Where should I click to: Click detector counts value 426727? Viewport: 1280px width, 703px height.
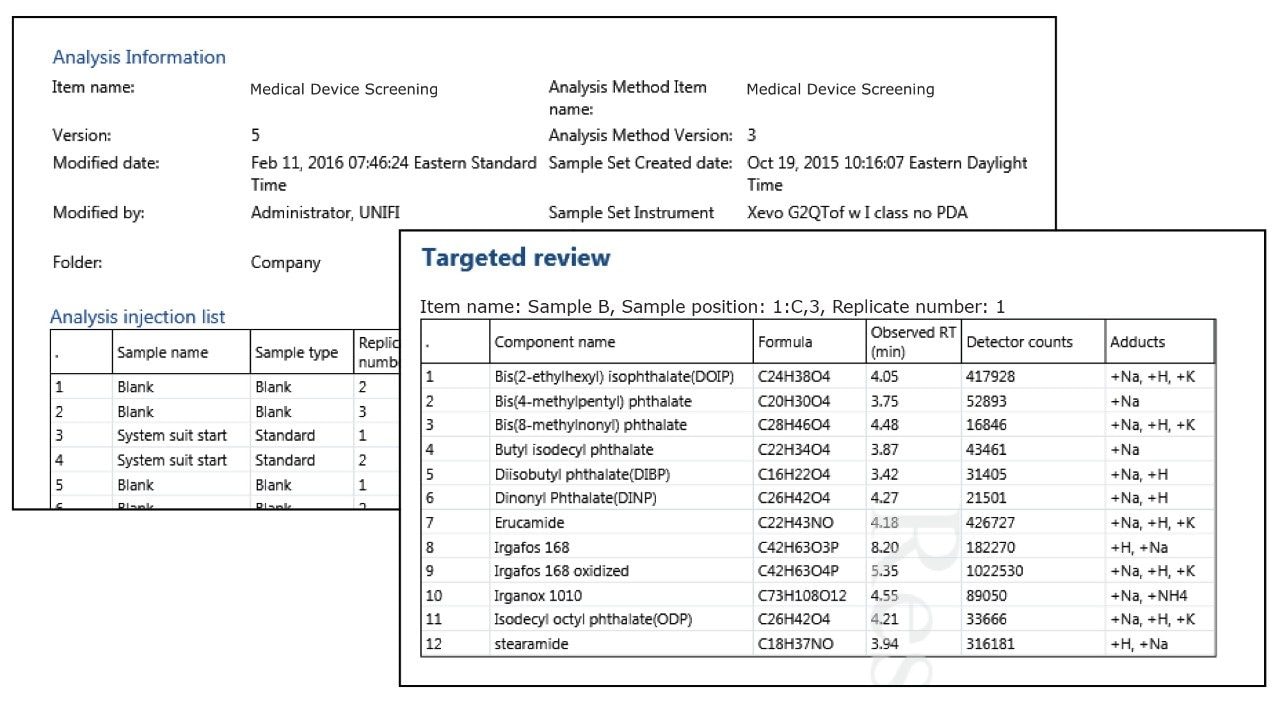tap(991, 522)
